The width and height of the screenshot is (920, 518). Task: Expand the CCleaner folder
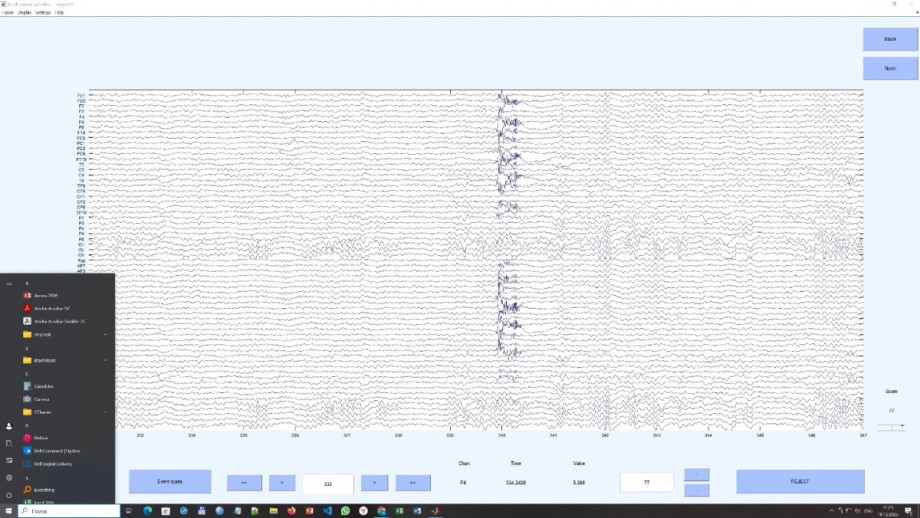pyautogui.click(x=46, y=411)
